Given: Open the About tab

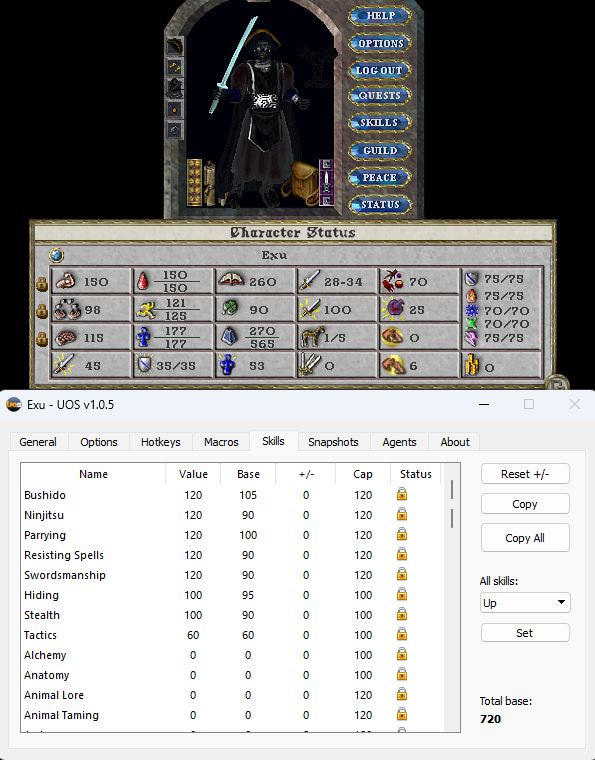Looking at the screenshot, I should point(455,442).
